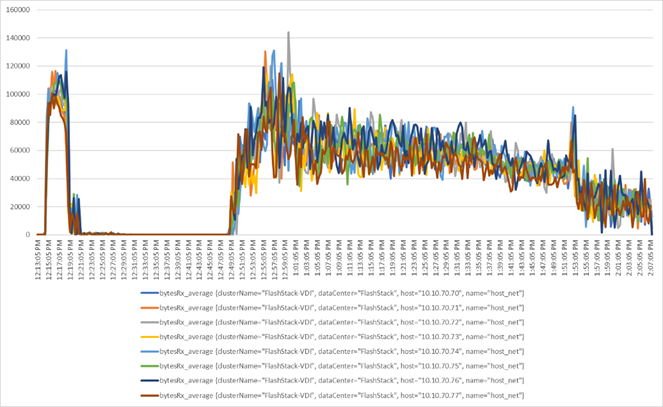Click the gray legend line marker for 10.10.70.72
The width and height of the screenshot is (663, 407).
pyautogui.click(x=150, y=322)
